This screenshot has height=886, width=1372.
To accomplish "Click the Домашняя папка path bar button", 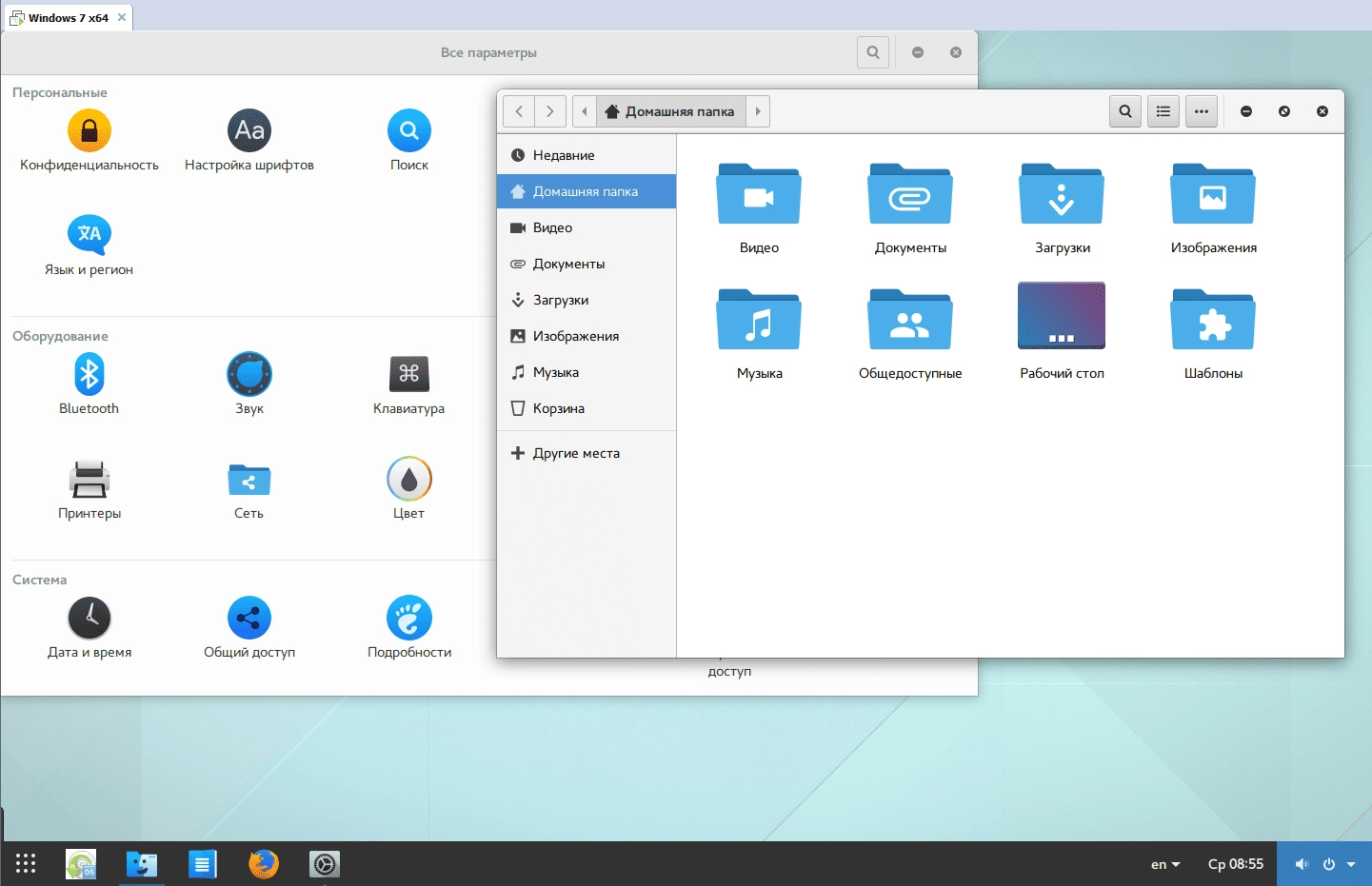I will 671,111.
